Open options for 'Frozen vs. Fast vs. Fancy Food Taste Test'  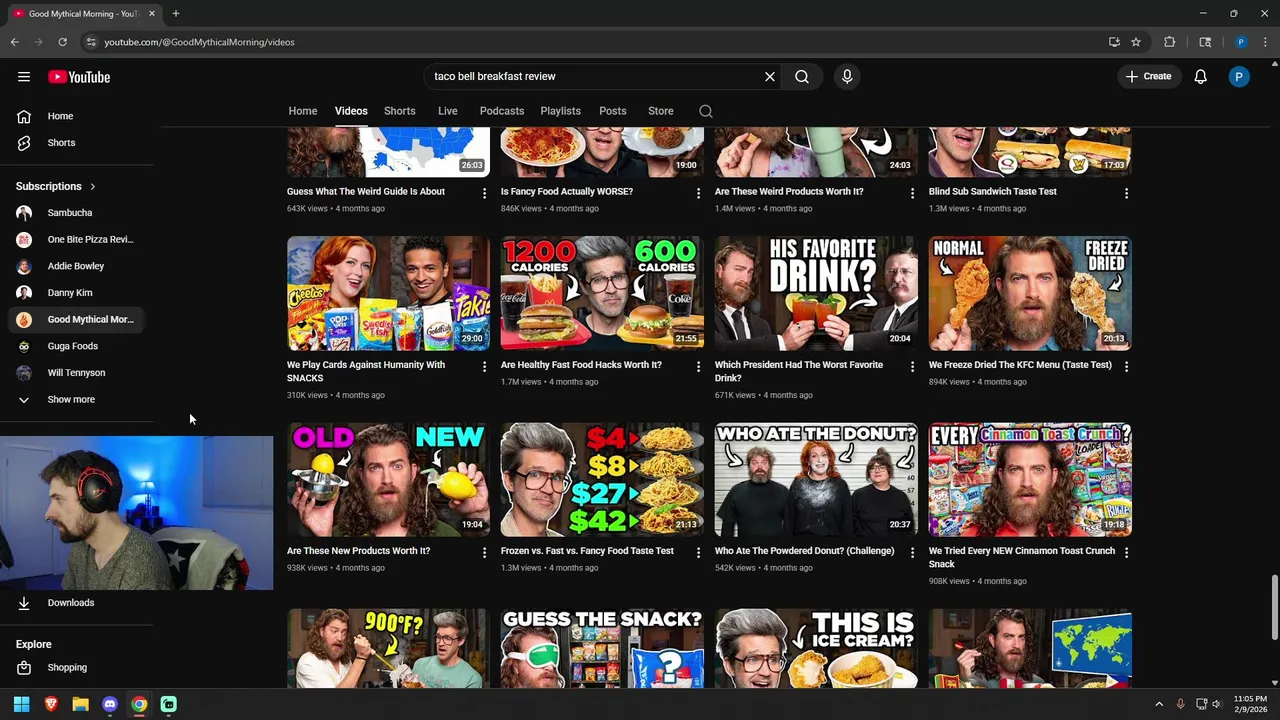(x=698, y=553)
